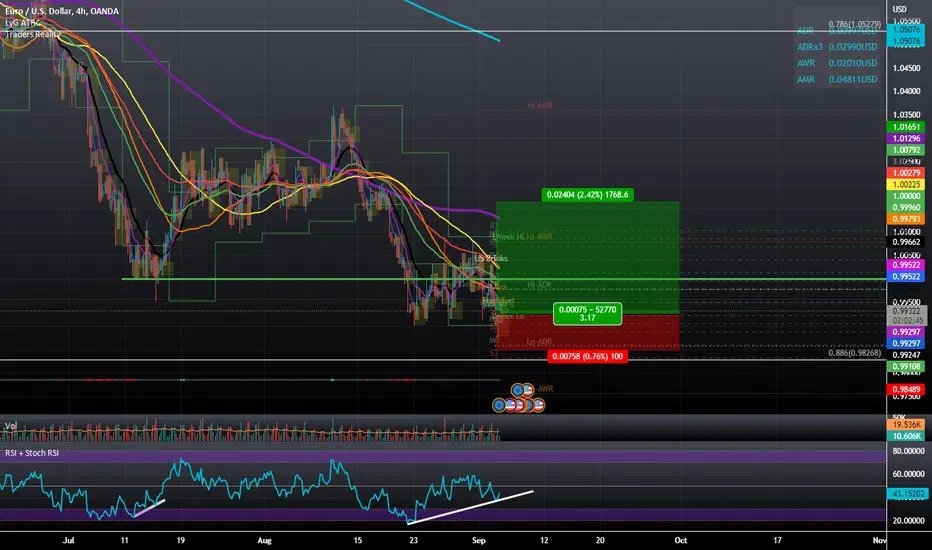Click the Oct date on the time axis

(x=681, y=540)
